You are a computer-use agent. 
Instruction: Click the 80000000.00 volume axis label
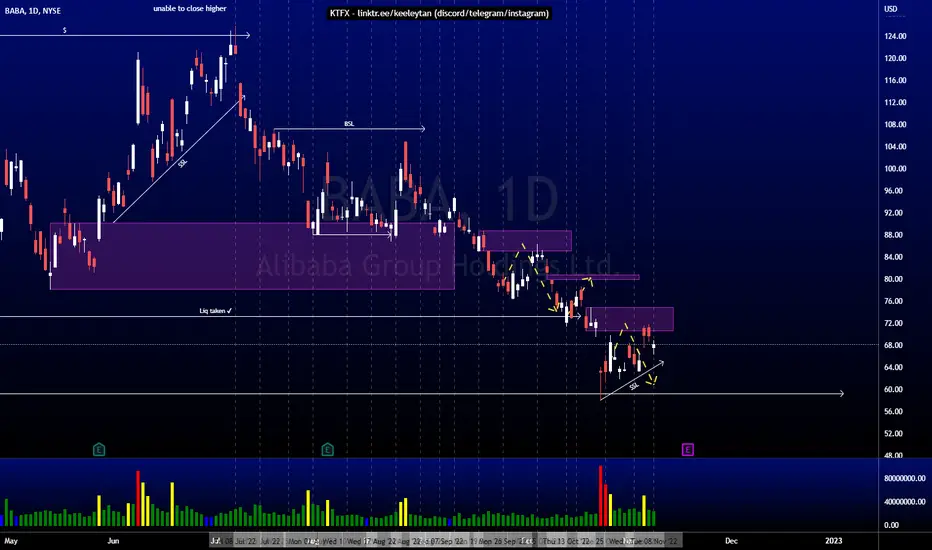click(905, 478)
